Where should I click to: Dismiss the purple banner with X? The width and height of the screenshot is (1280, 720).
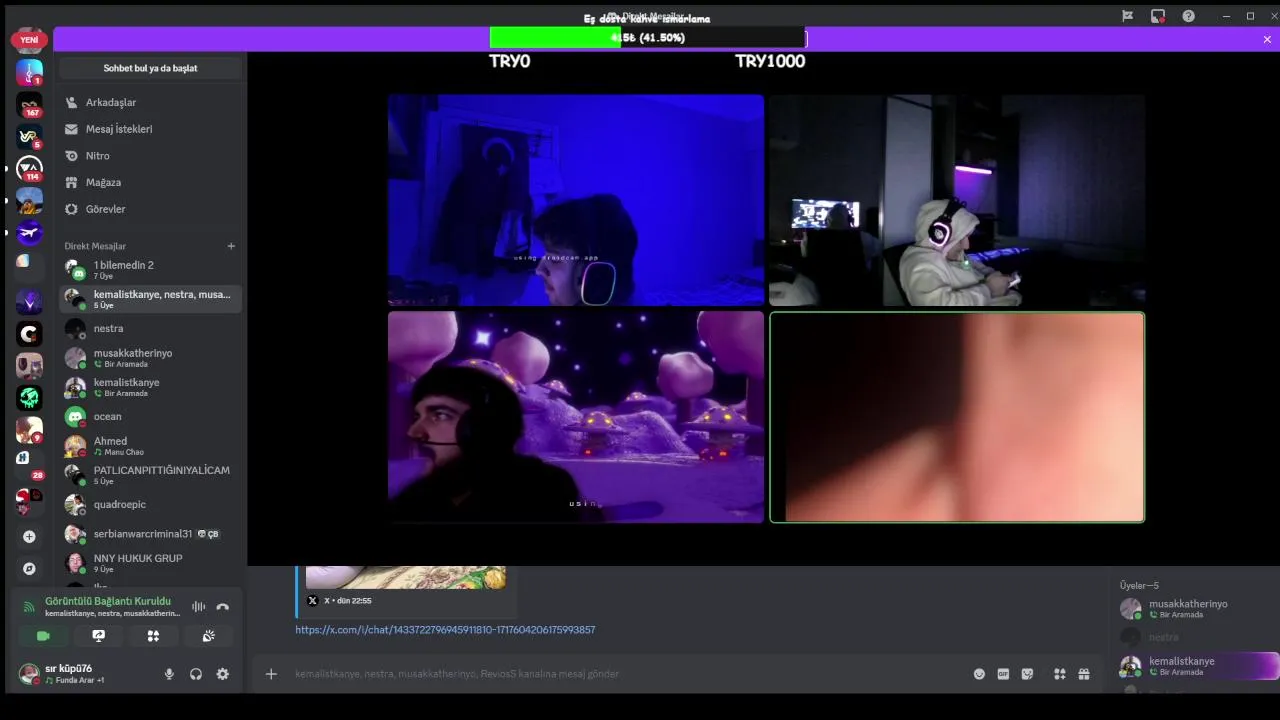(x=1267, y=40)
